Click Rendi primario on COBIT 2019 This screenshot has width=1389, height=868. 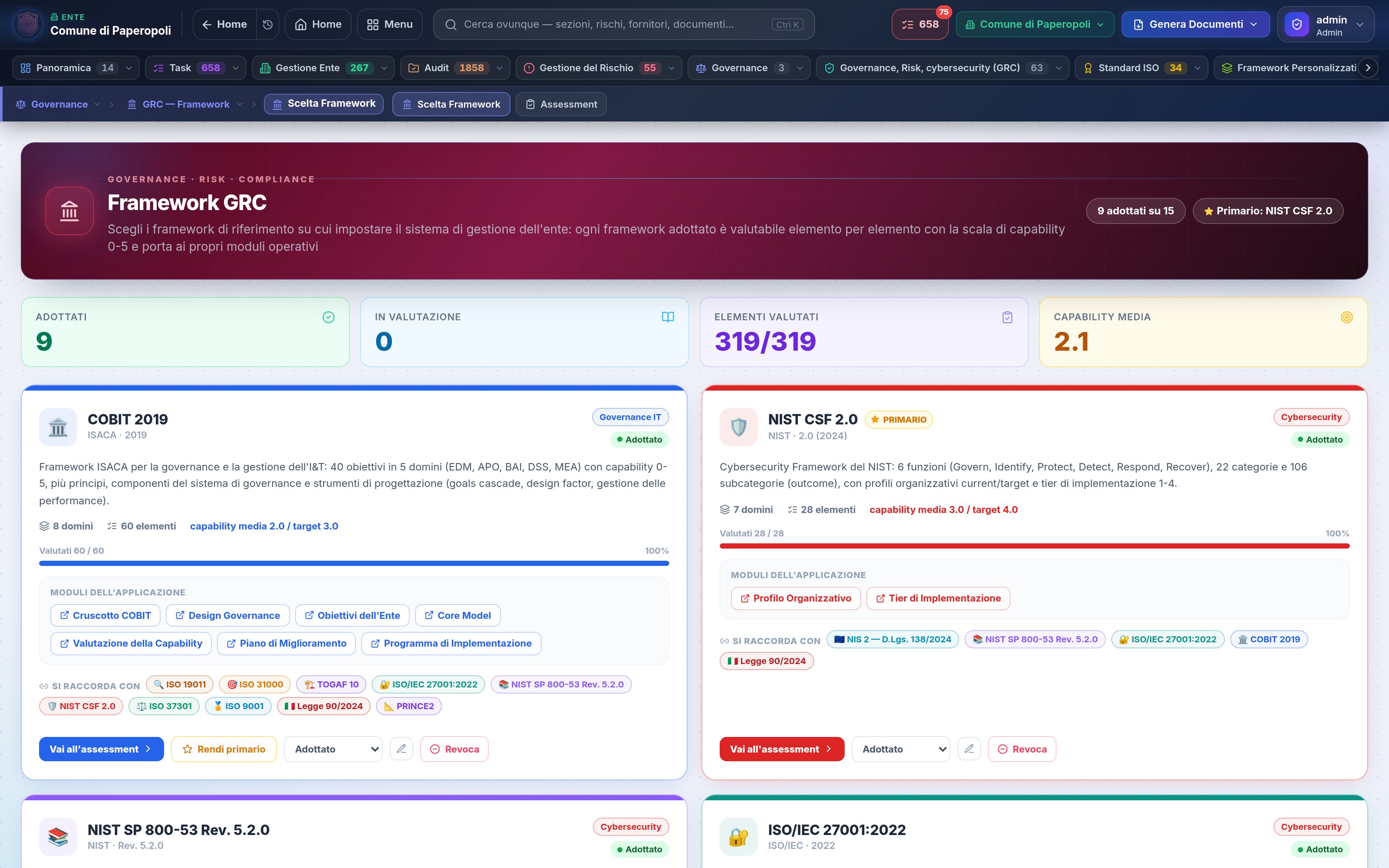(224, 749)
